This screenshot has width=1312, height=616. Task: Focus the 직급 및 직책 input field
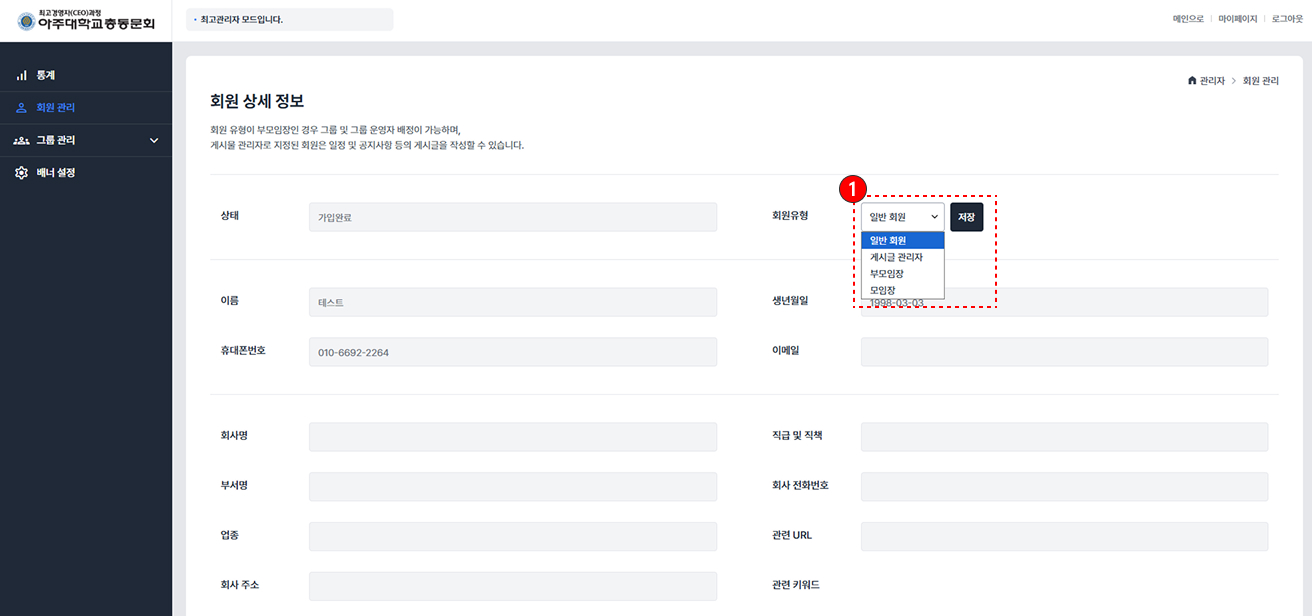(x=1064, y=437)
